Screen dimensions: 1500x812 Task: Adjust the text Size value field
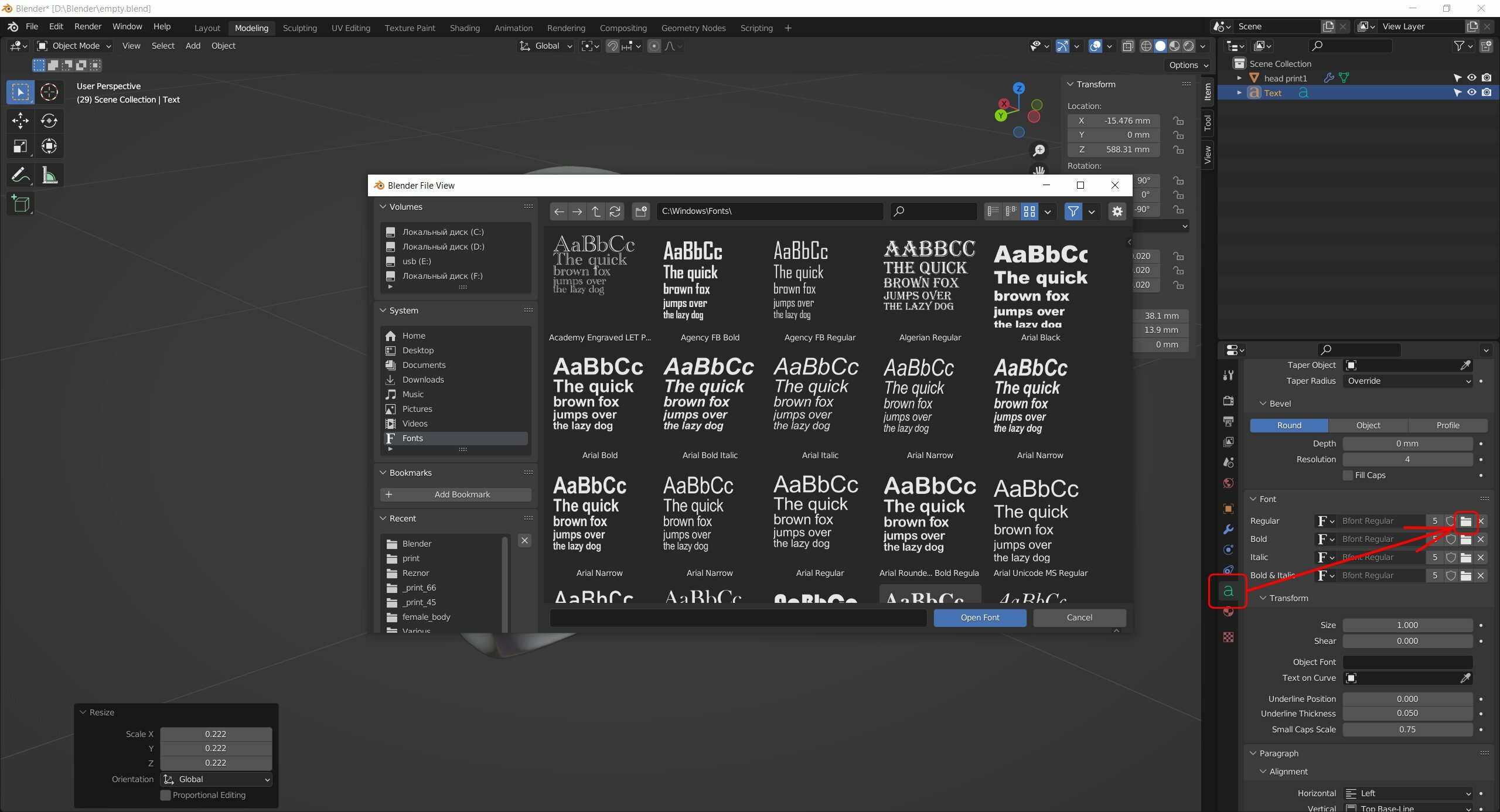point(1407,626)
